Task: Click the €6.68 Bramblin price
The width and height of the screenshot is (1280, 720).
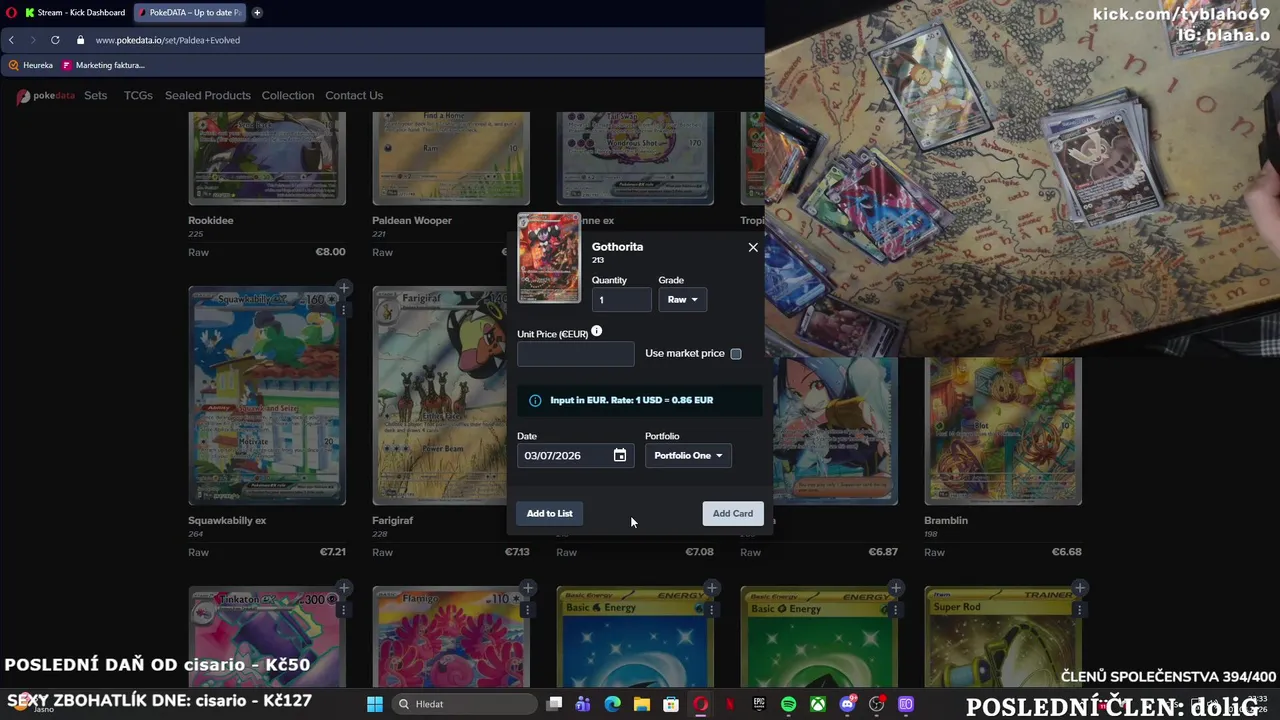Action: [x=1066, y=552]
